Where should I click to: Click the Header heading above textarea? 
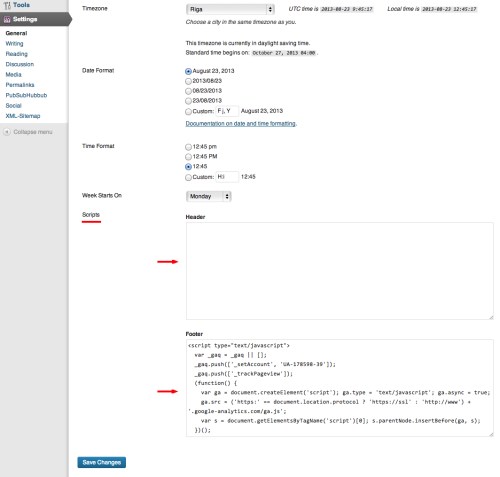click(195, 217)
